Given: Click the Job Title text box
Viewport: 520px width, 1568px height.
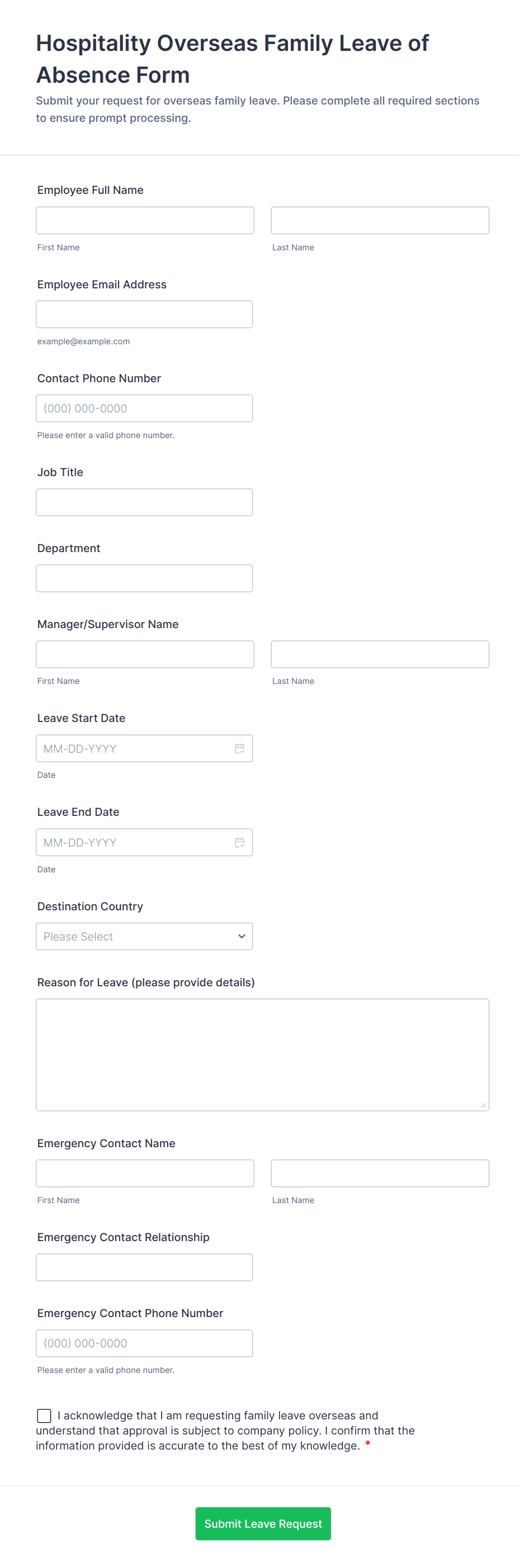Looking at the screenshot, I should click(x=144, y=502).
